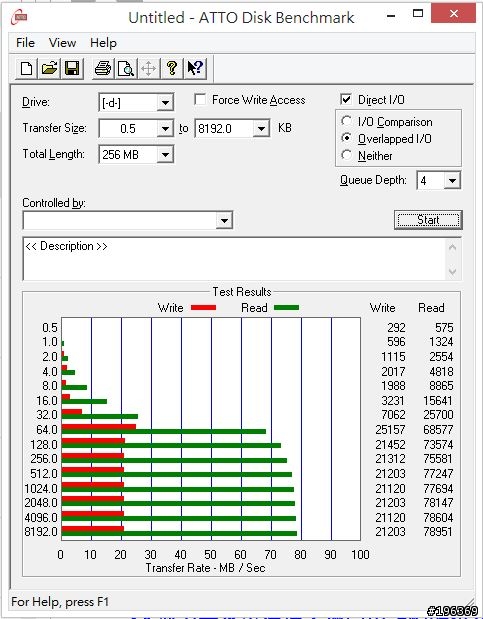
Task: Select the Neither radio button
Action: (x=346, y=155)
